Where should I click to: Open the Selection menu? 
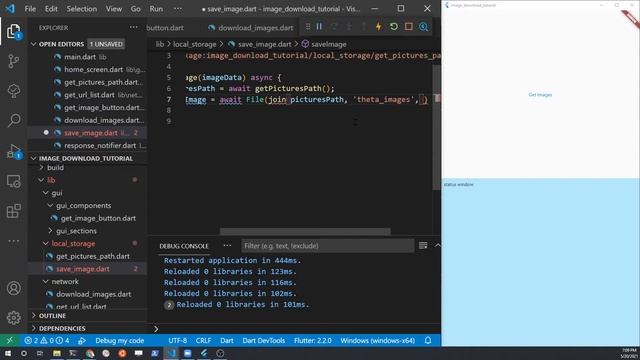tap(82, 9)
